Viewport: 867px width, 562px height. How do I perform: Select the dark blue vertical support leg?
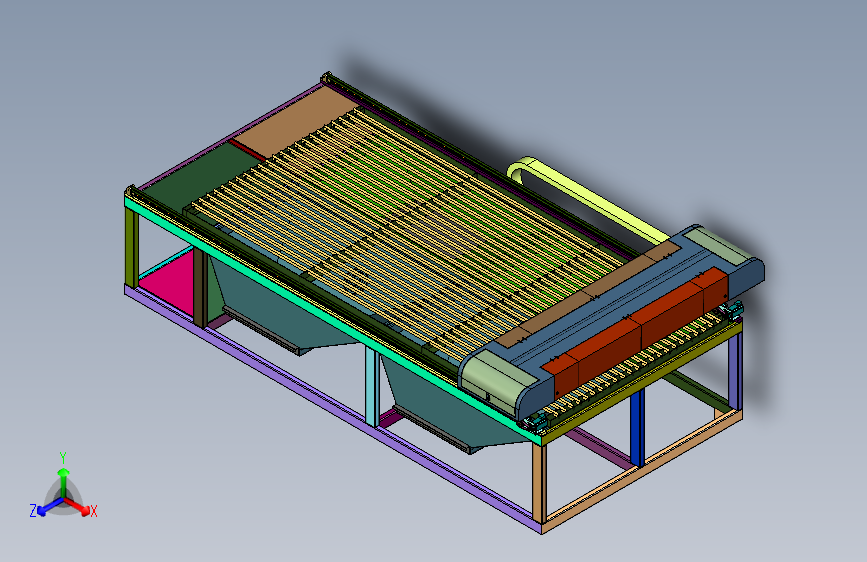[638, 428]
